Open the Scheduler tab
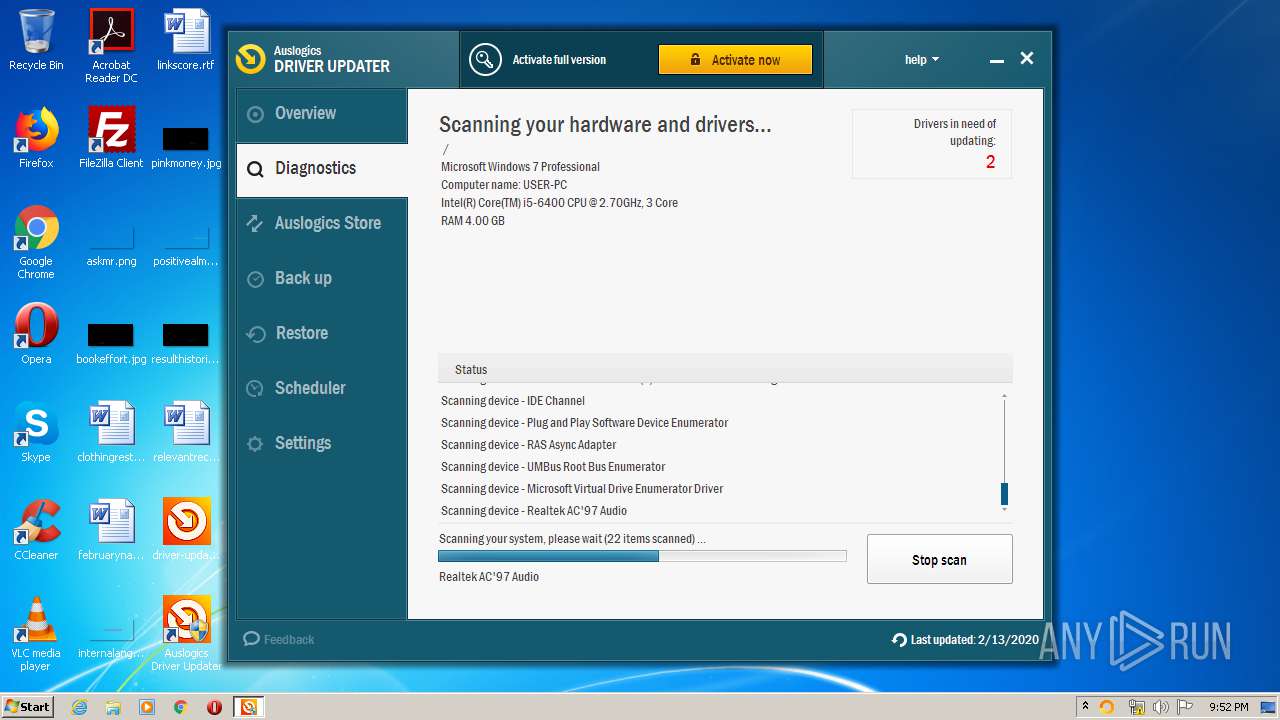This screenshot has width=1280, height=720. [x=322, y=389]
